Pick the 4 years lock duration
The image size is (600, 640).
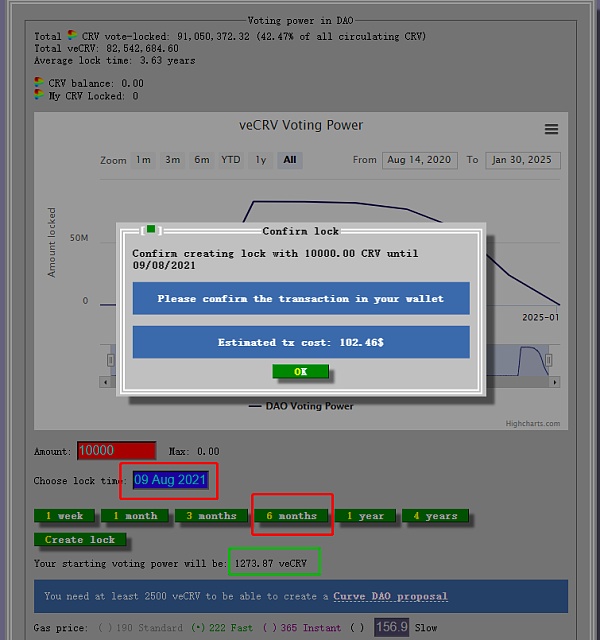pos(435,516)
